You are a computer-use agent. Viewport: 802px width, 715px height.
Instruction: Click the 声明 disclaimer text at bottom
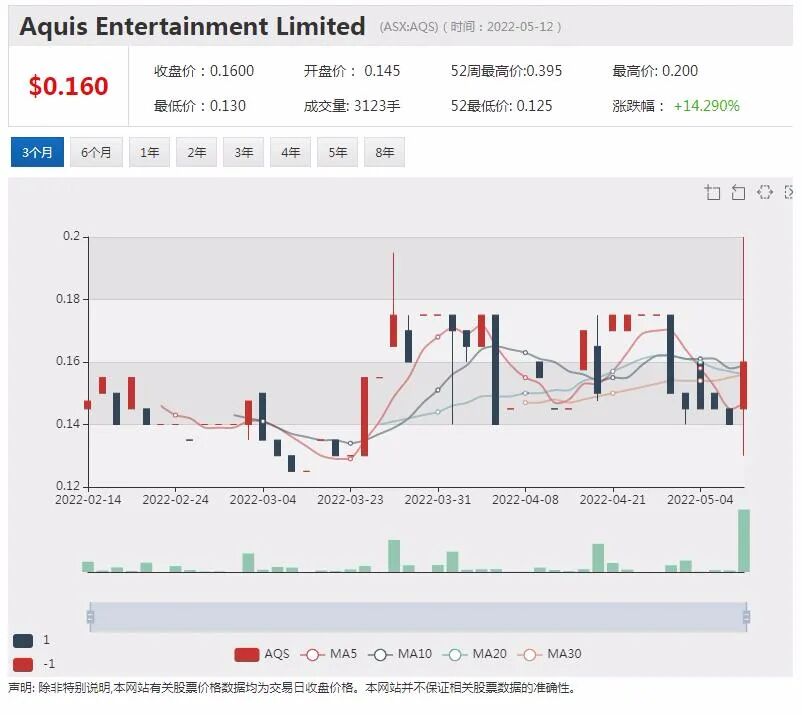click(292, 688)
